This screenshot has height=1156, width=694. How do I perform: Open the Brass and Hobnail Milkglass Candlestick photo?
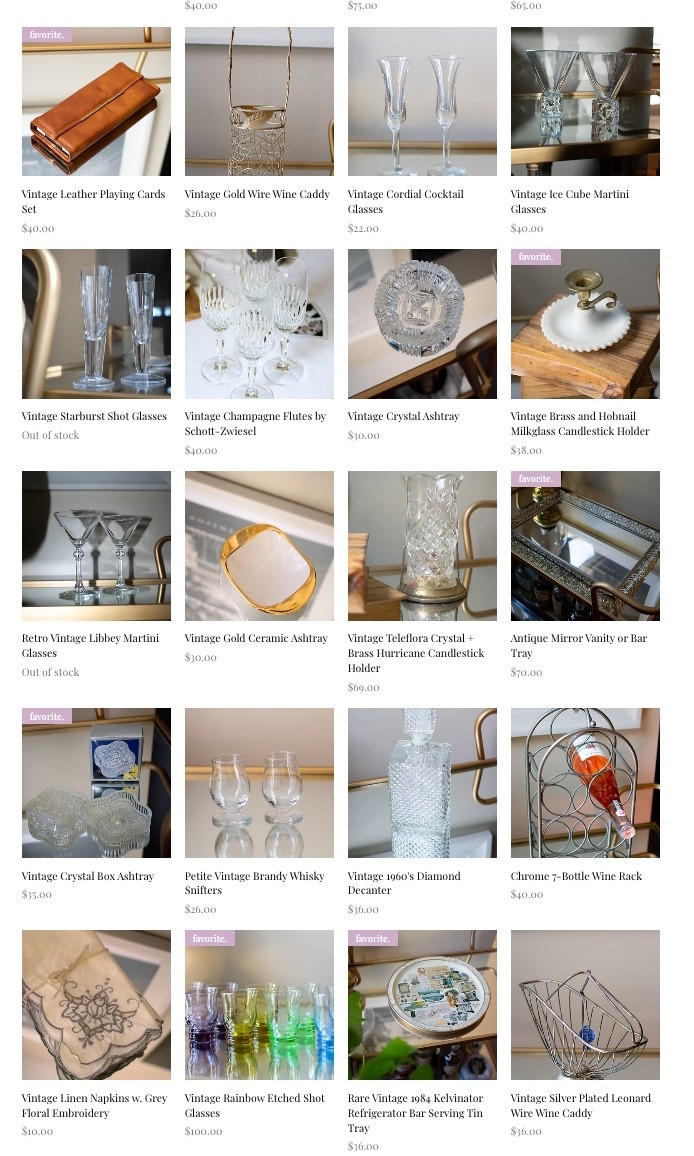(585, 324)
